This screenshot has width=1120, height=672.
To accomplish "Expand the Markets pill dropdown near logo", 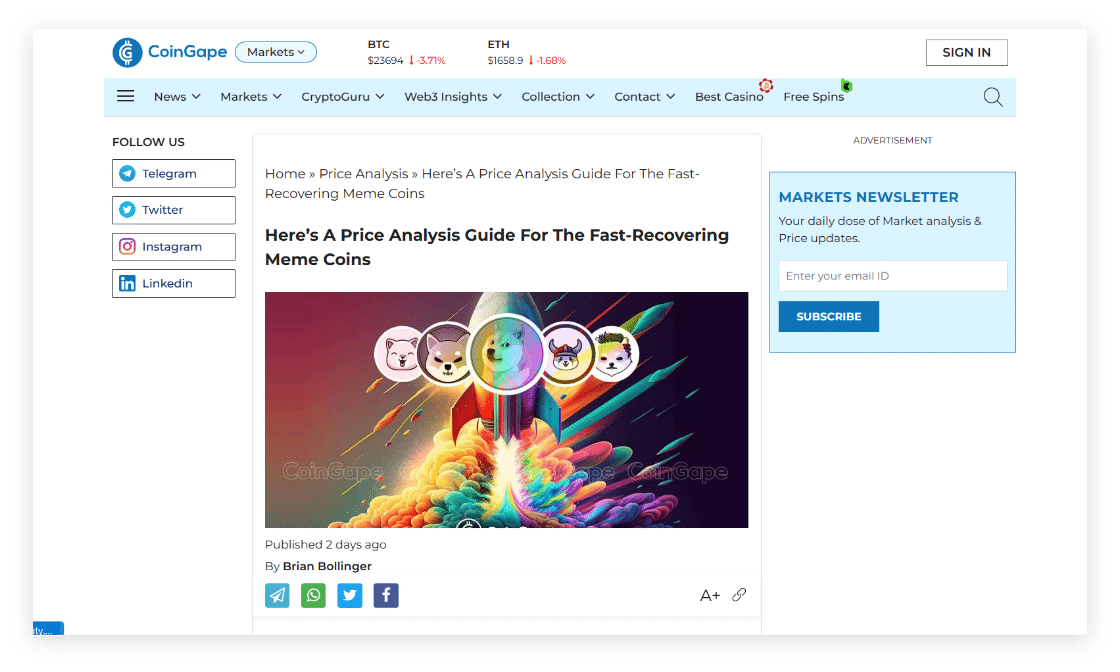I will point(276,52).
